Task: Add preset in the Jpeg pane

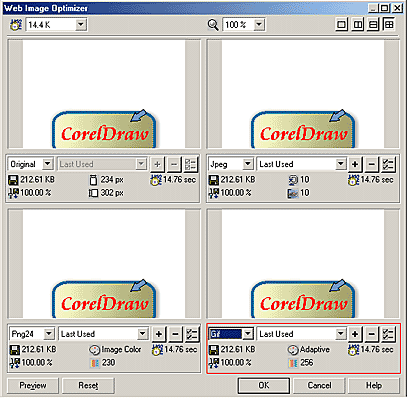Action: point(355,164)
